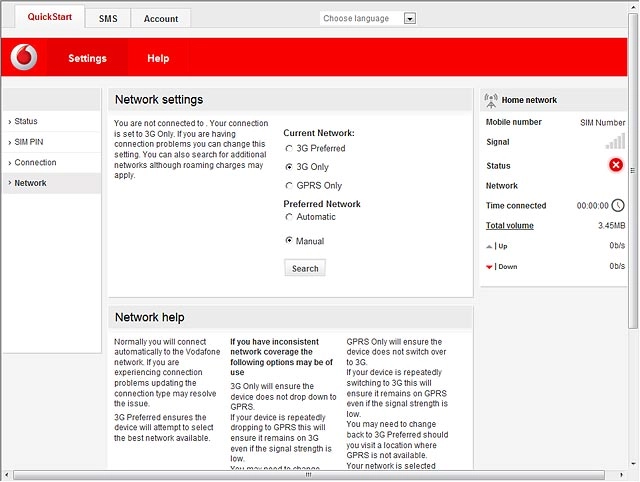Viewport: 640px width, 482px height.
Task: Open the Help menu in red bar
Action: pos(158,58)
